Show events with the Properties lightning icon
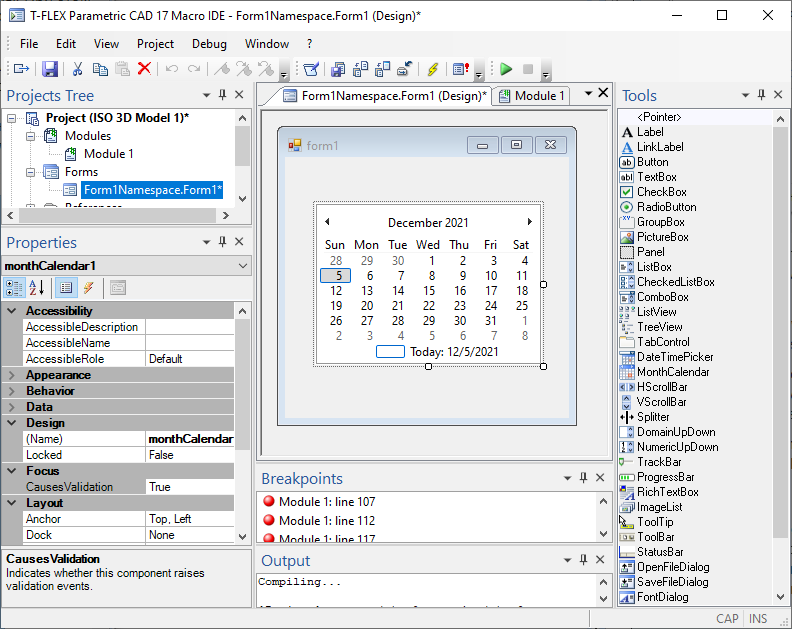 tap(88, 288)
